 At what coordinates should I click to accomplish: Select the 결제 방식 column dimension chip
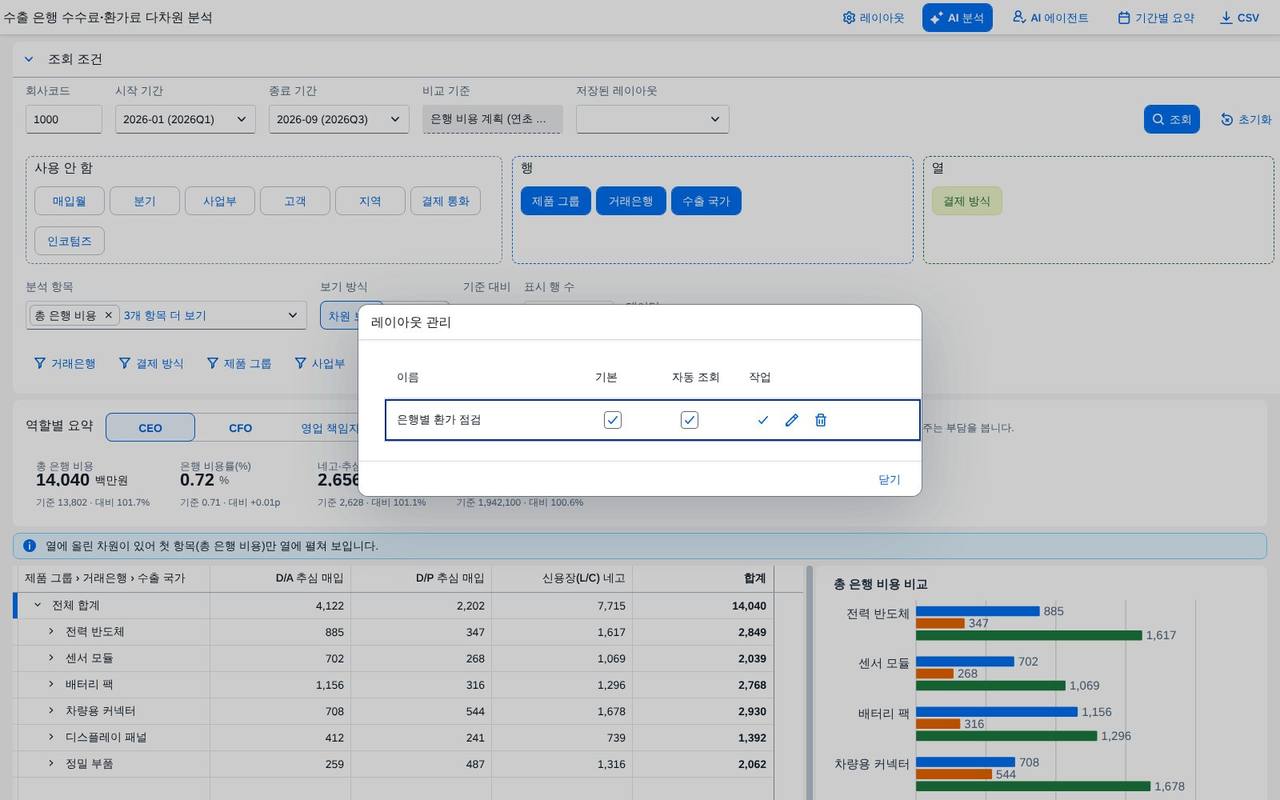966,201
